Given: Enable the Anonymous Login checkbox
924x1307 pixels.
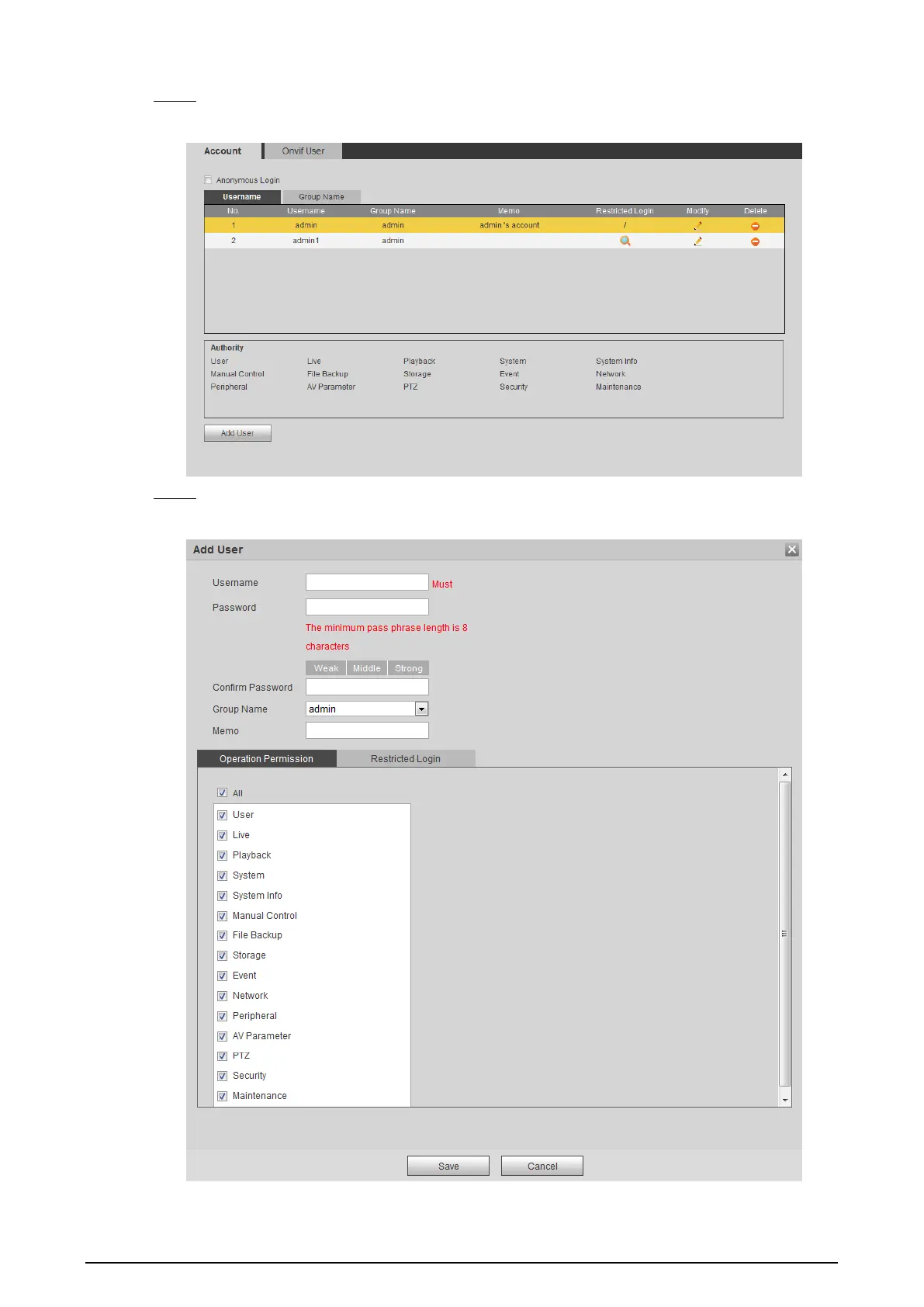Looking at the screenshot, I should point(208,180).
